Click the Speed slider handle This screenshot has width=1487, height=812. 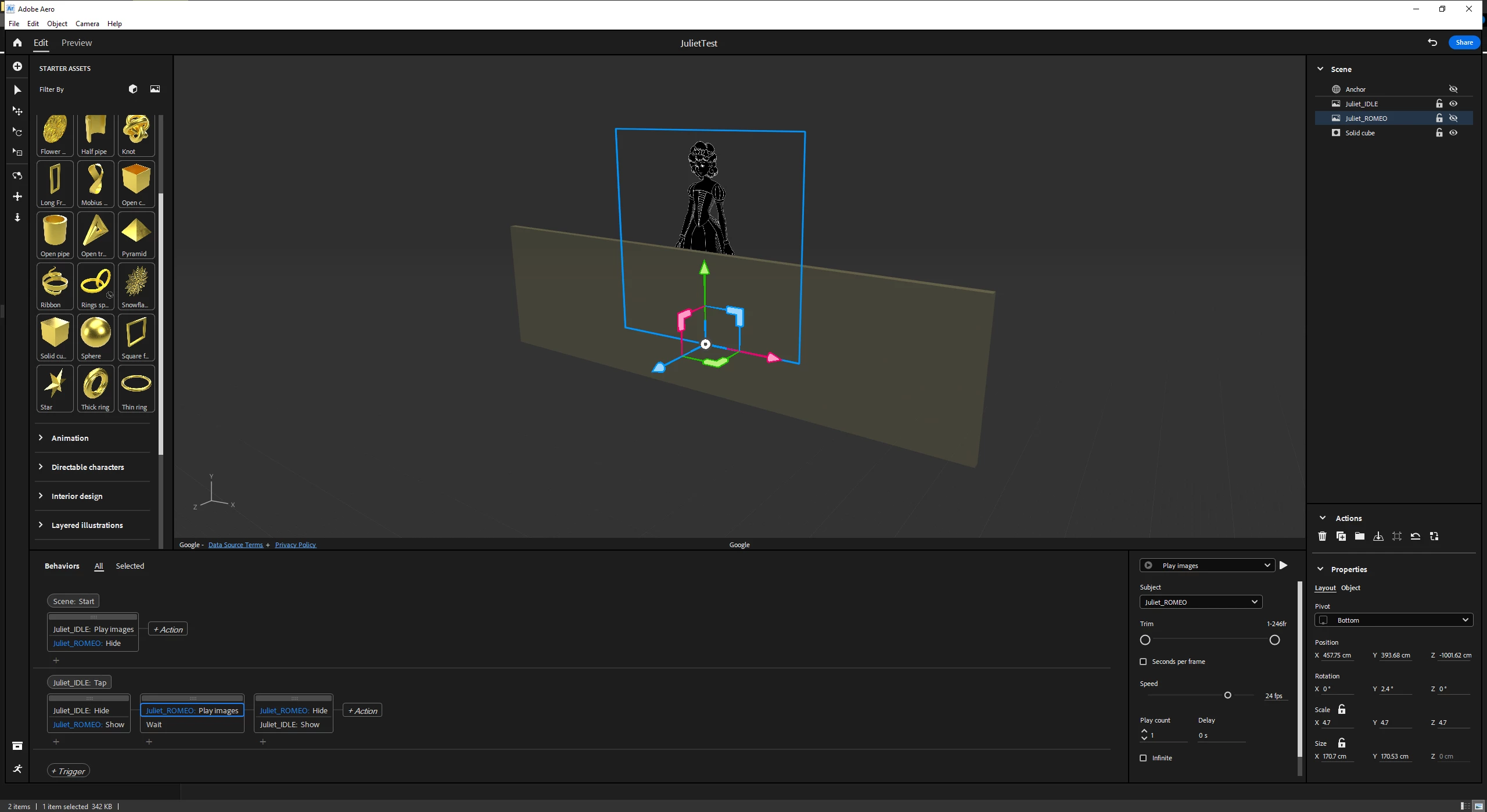(1227, 695)
